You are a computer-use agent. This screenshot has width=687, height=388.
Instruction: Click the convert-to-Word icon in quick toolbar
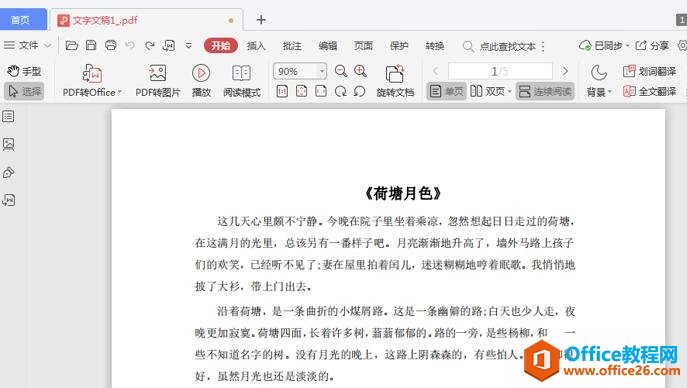click(x=169, y=46)
